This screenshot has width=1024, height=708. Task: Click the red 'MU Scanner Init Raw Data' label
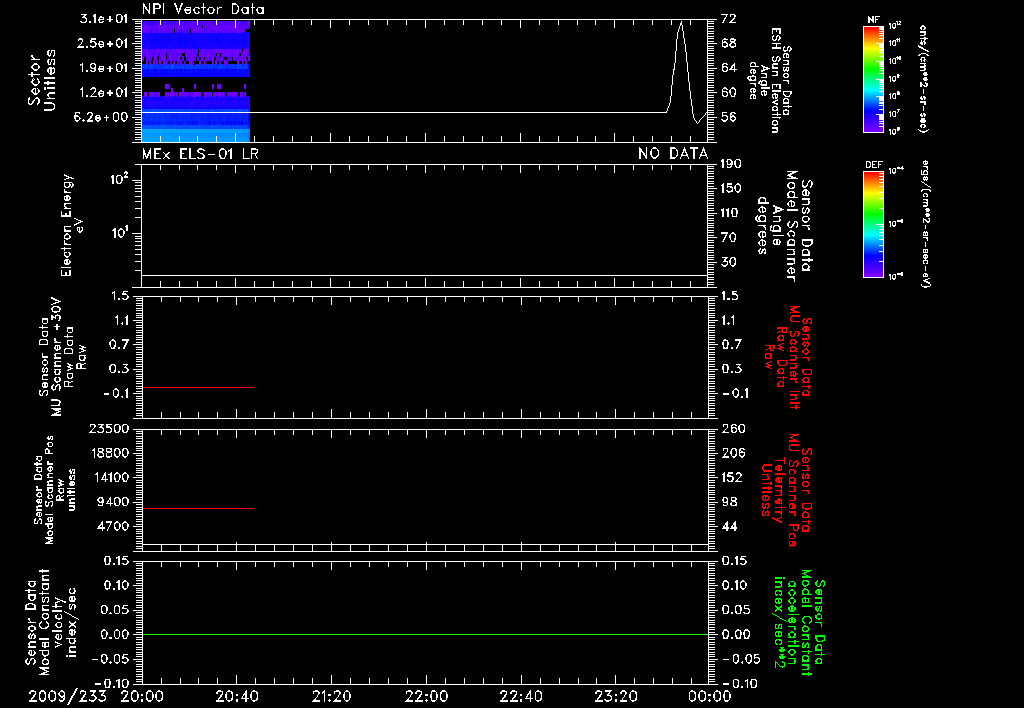tap(789, 357)
